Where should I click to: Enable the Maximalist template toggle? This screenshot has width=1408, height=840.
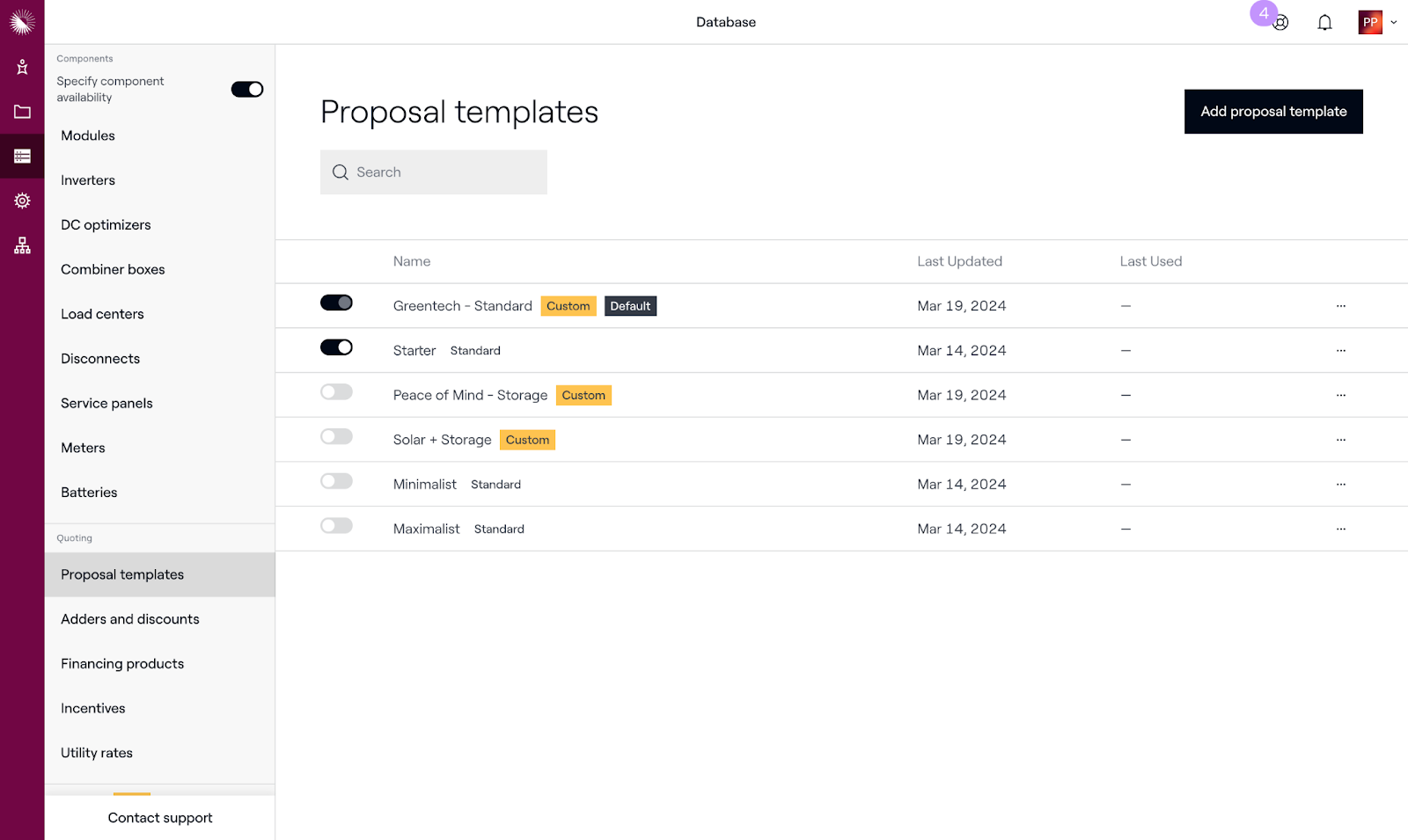[x=336, y=526]
